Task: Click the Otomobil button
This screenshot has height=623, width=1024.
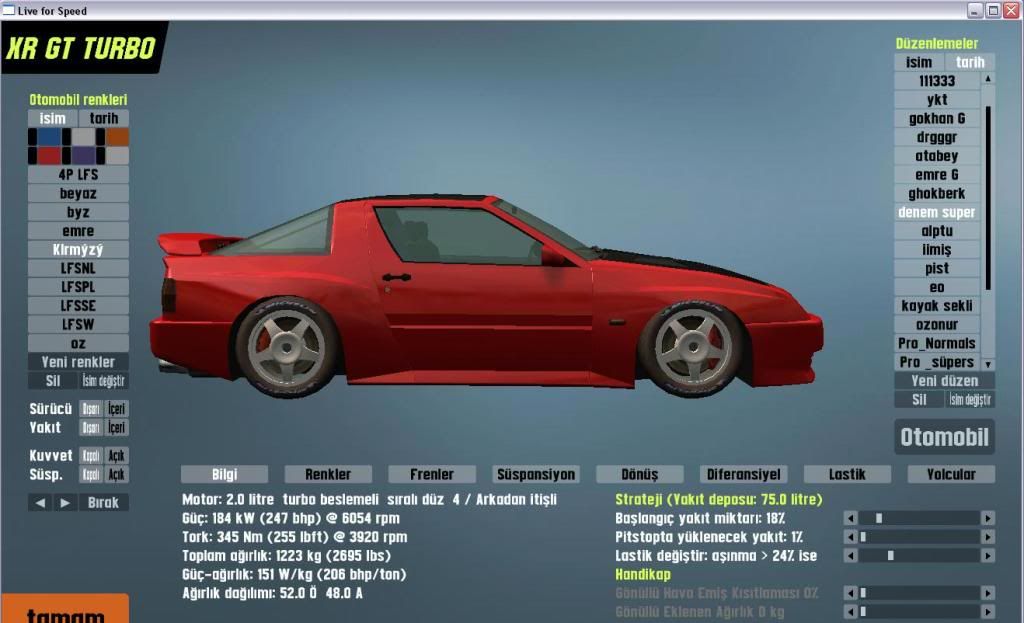Action: [944, 437]
